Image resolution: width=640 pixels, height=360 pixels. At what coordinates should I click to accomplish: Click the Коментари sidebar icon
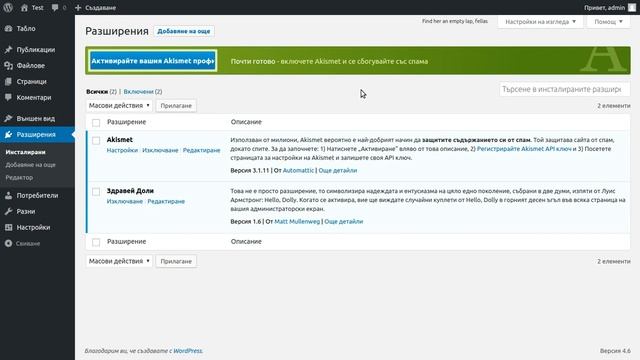pyautogui.click(x=9, y=98)
